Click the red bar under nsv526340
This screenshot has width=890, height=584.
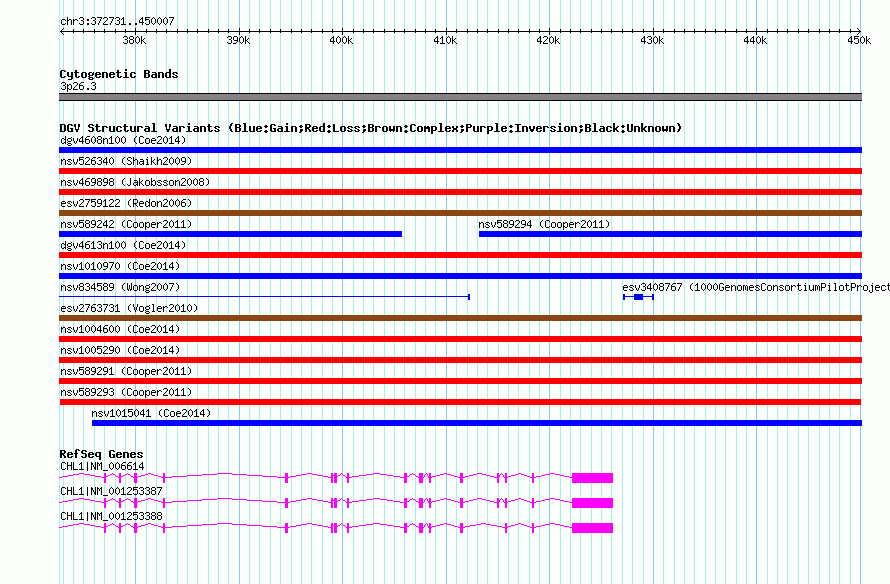(x=460, y=171)
